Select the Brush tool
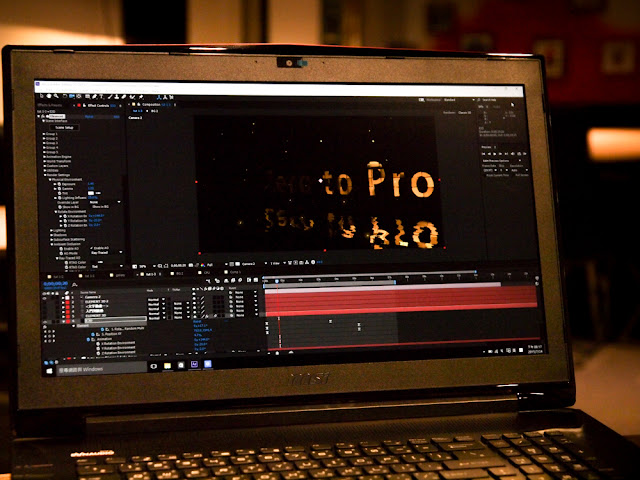The width and height of the screenshot is (640, 480). click(x=110, y=97)
